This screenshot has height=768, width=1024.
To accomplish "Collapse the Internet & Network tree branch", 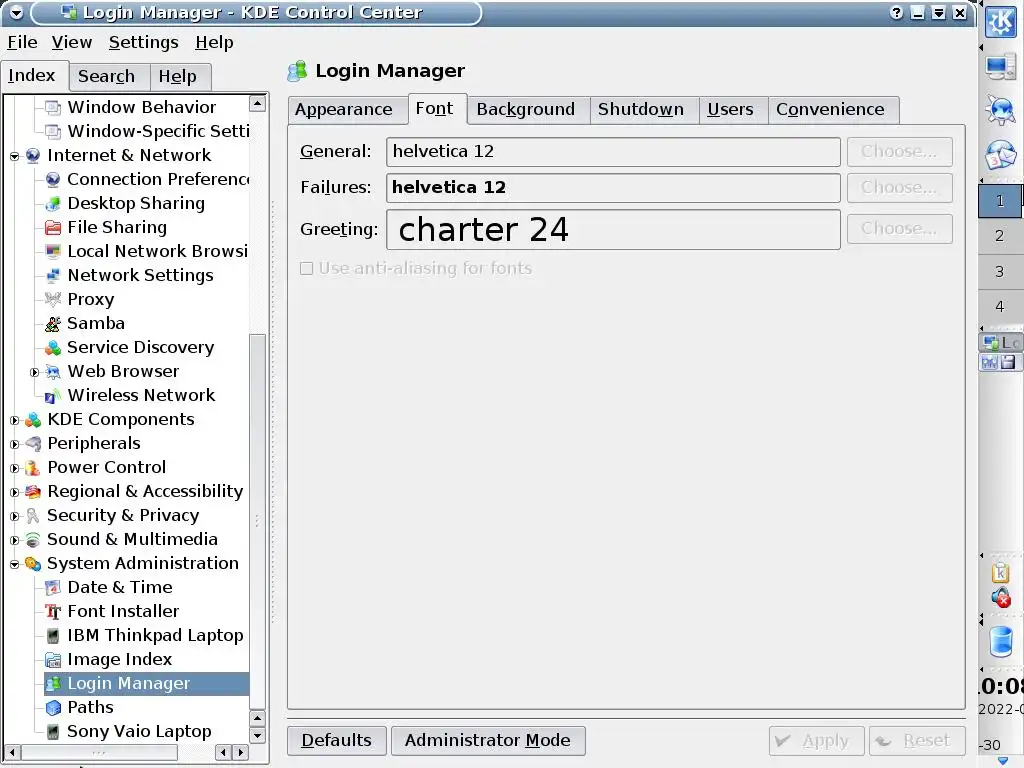I will click(x=14, y=156).
